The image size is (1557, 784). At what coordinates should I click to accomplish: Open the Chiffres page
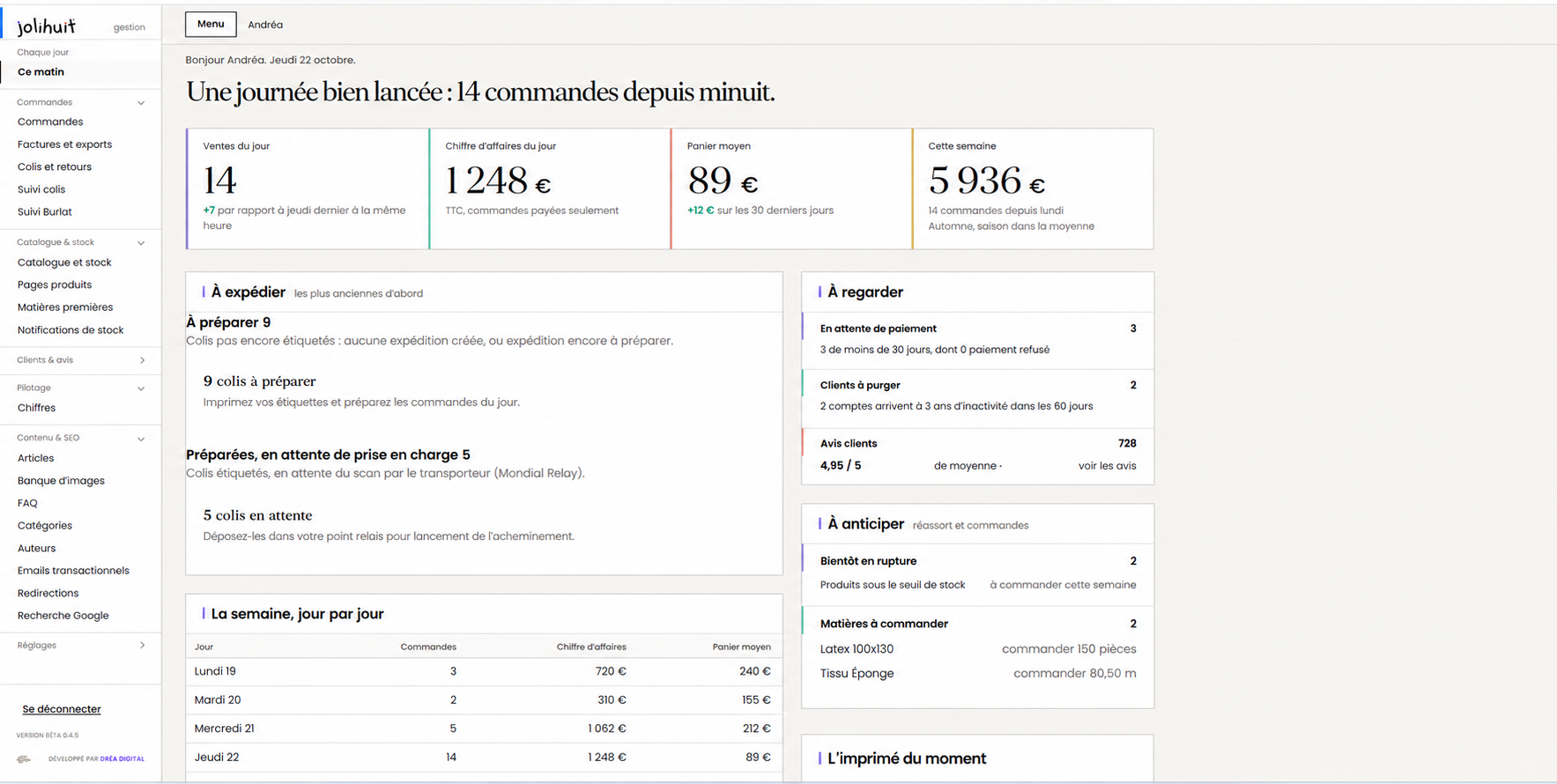(36, 408)
